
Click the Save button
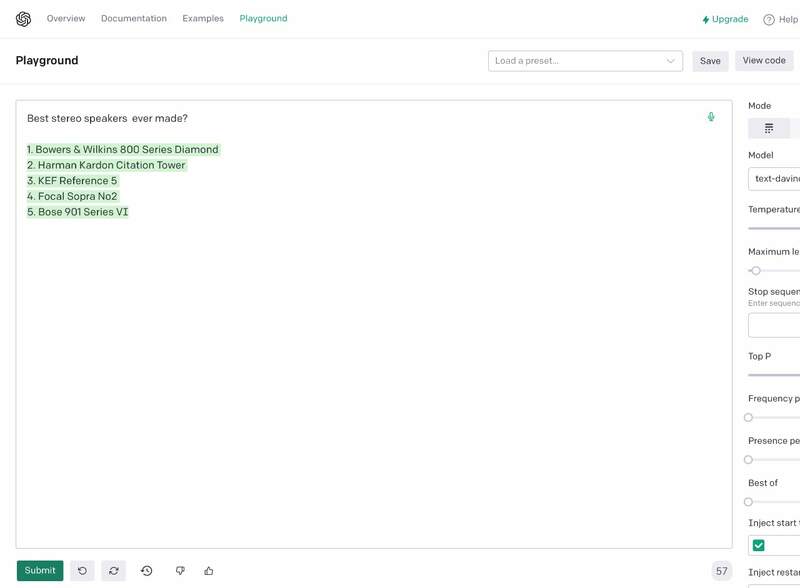coord(710,61)
